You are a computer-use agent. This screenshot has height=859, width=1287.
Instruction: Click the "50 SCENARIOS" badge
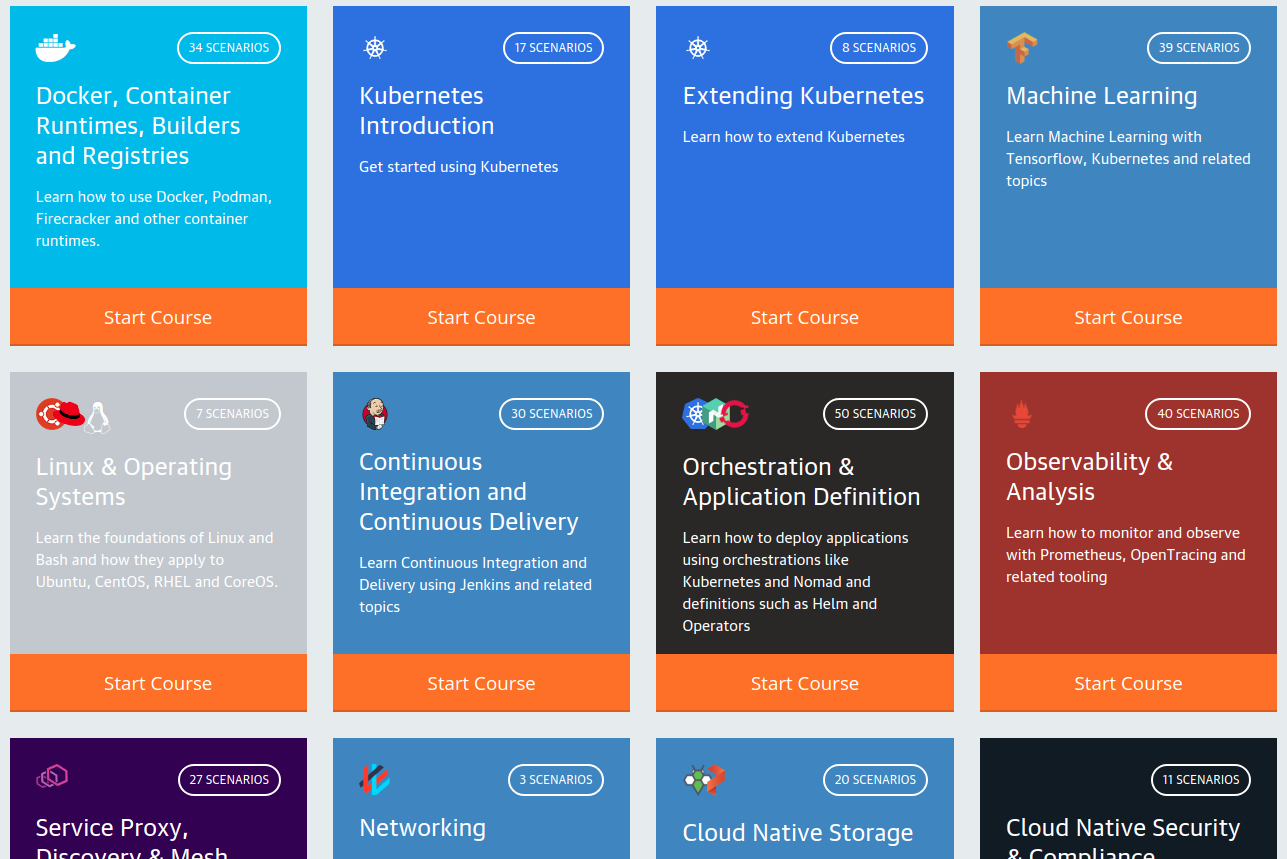point(875,413)
